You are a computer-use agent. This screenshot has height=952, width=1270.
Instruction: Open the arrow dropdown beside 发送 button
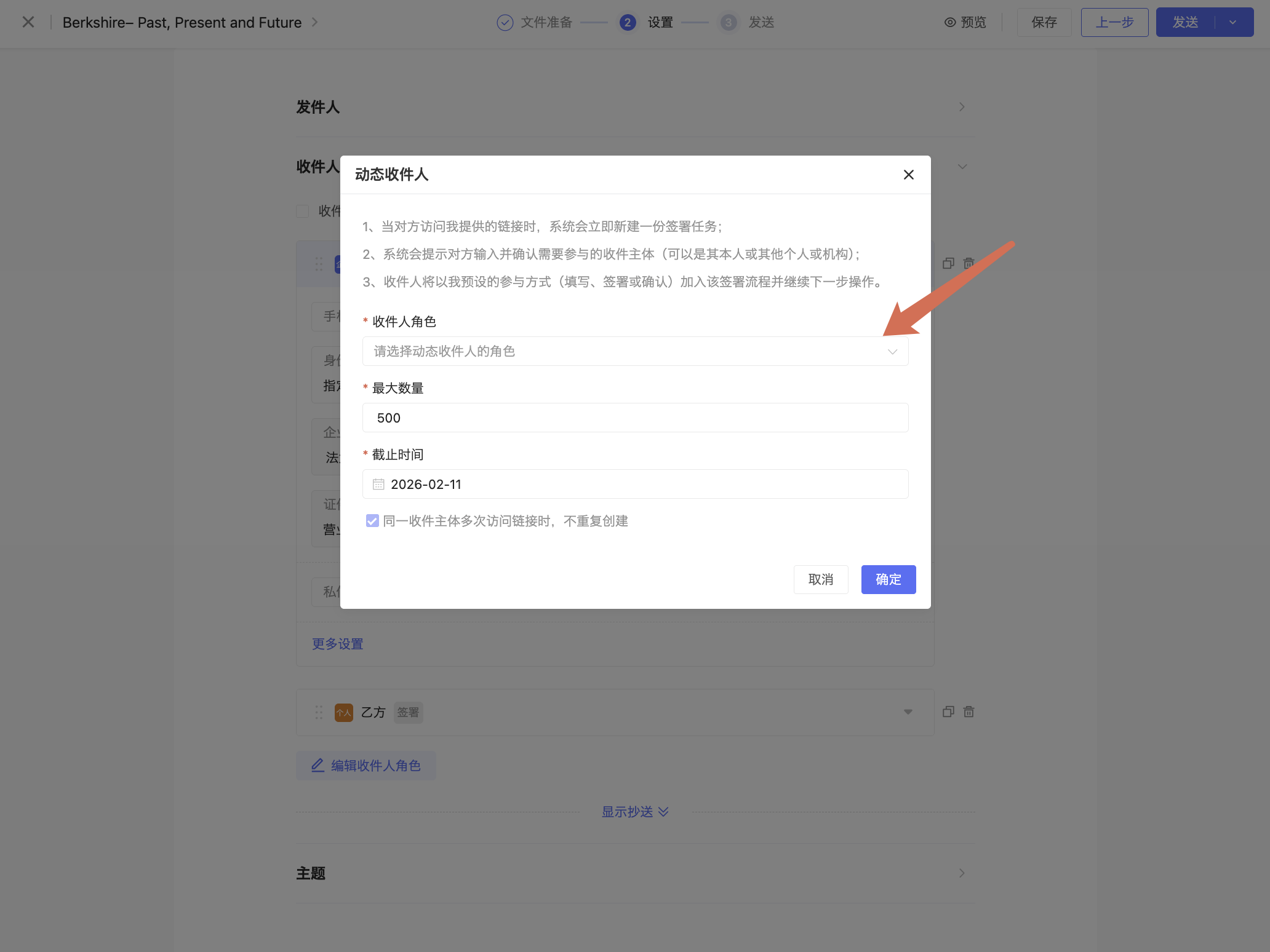click(1232, 22)
